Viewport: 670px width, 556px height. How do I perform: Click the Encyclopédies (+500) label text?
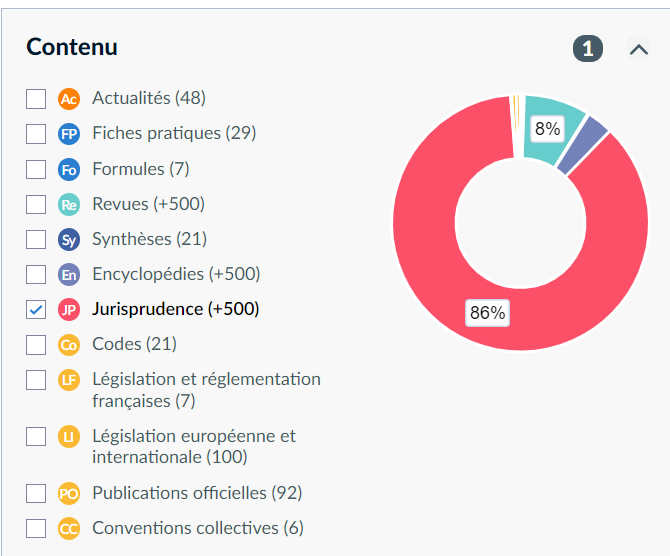[176, 274]
